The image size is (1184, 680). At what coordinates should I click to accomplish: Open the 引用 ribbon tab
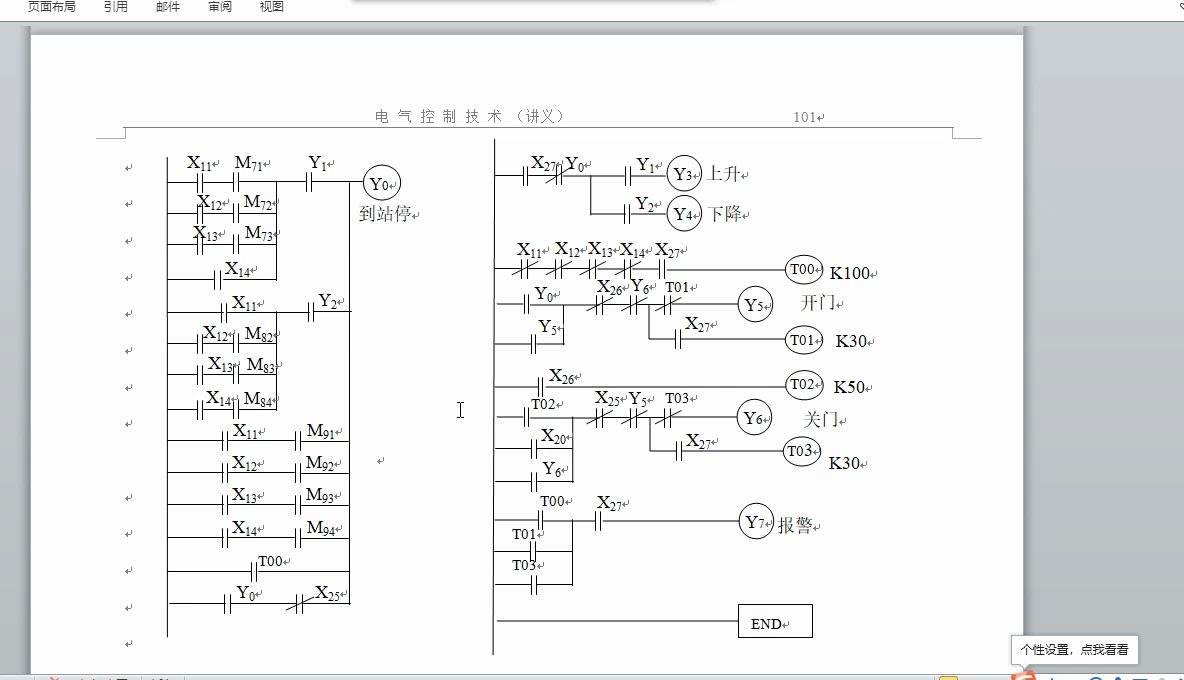[x=115, y=7]
